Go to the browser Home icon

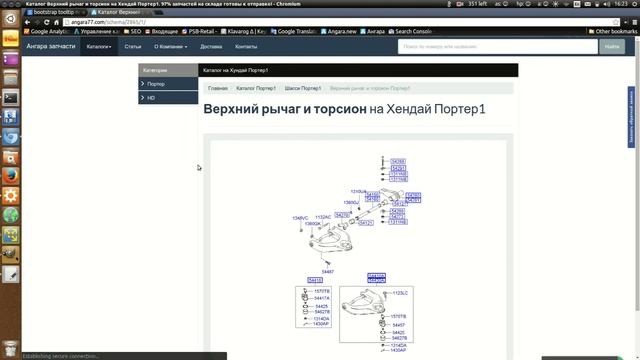56,22
